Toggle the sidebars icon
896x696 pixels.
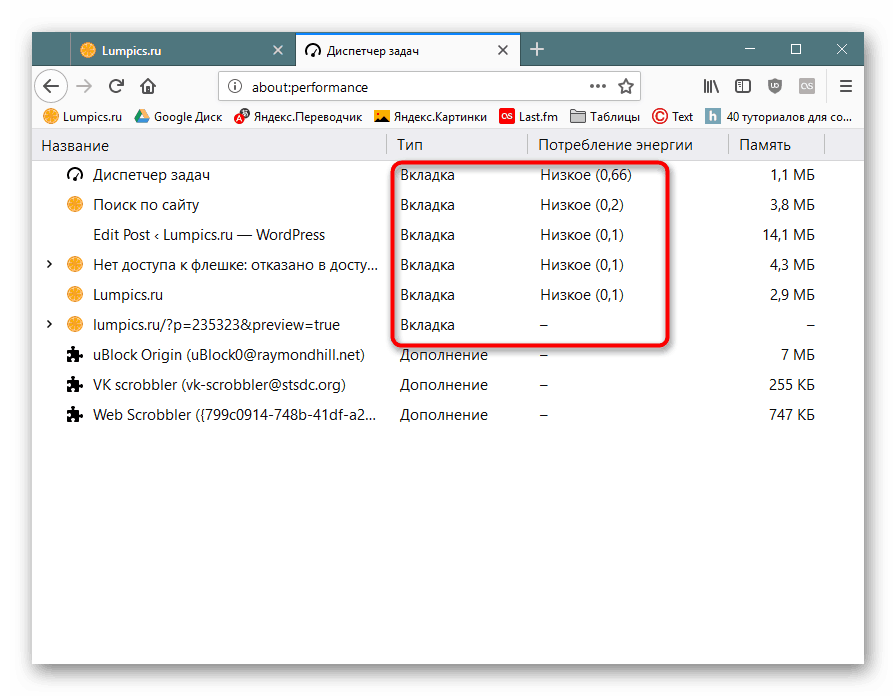(x=743, y=86)
